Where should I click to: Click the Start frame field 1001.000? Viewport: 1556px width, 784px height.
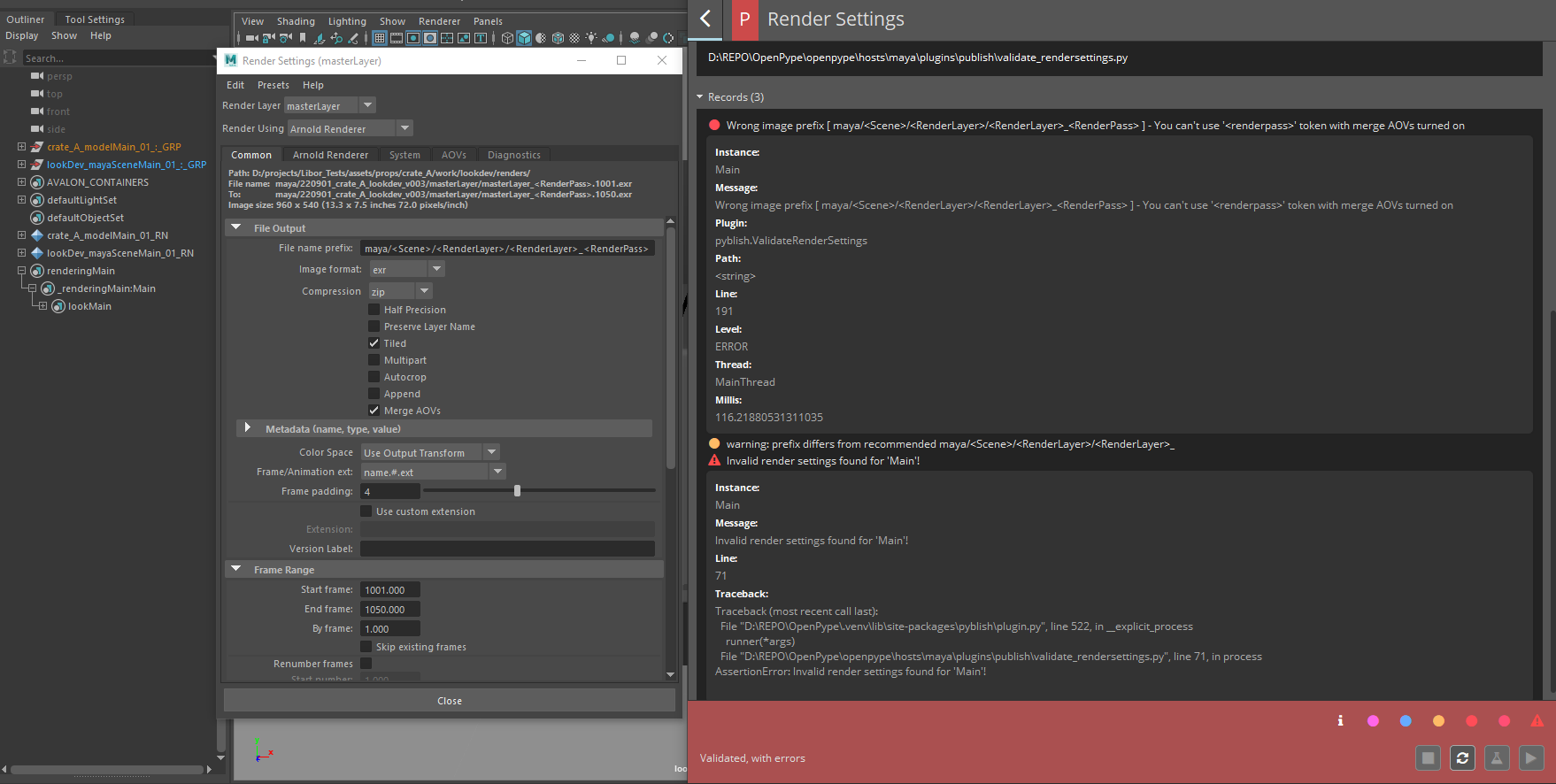tap(390, 589)
